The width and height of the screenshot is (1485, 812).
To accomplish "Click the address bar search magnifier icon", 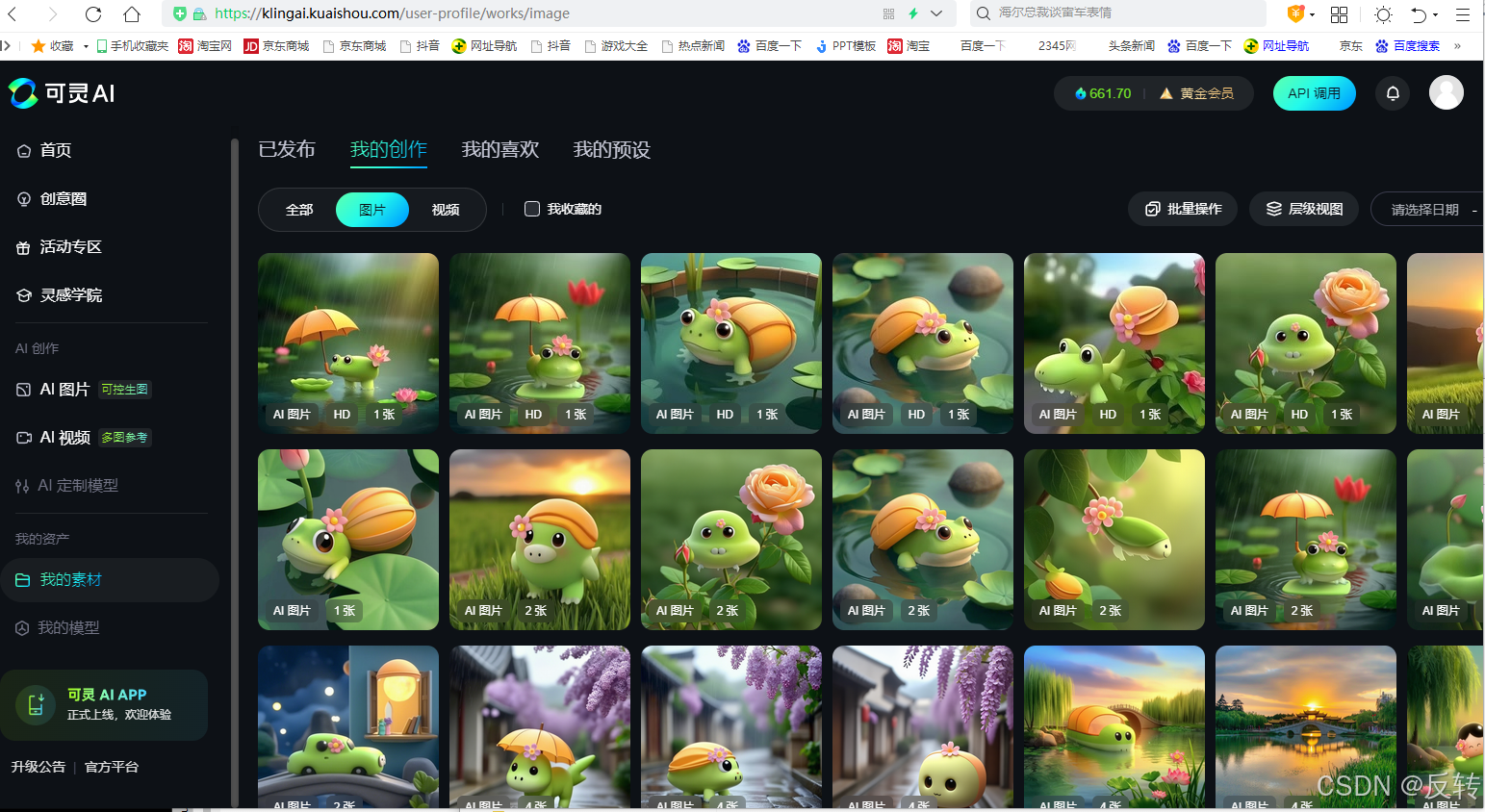I will [983, 13].
